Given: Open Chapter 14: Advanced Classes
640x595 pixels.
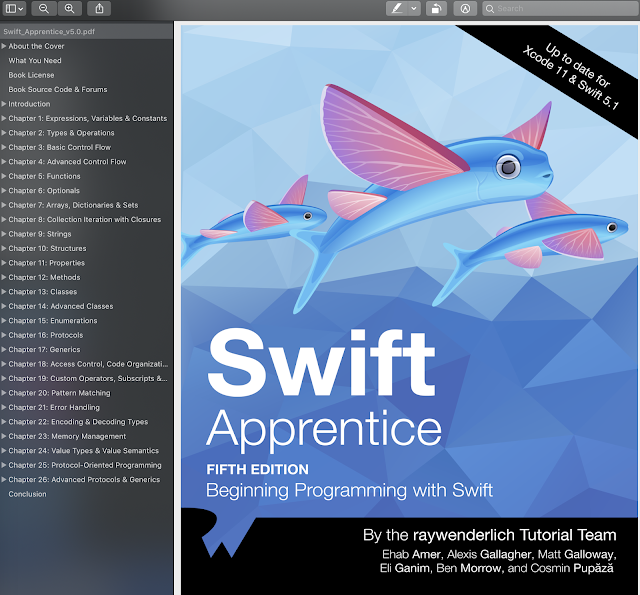Looking at the screenshot, I should 61,306.
